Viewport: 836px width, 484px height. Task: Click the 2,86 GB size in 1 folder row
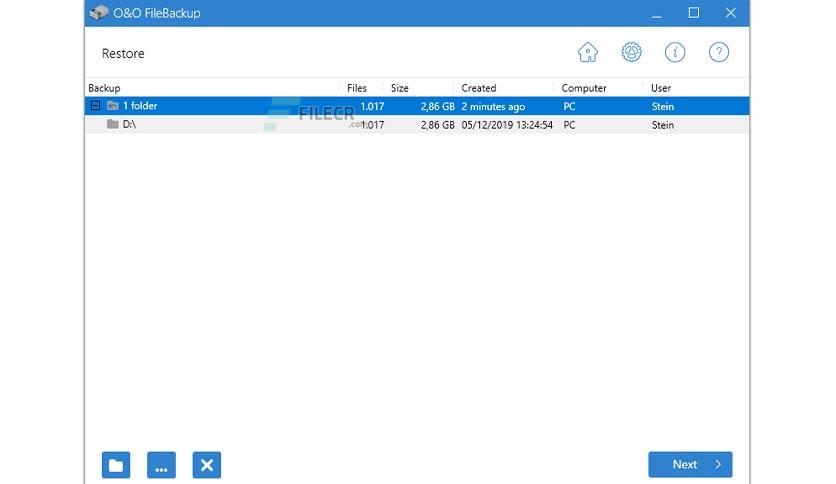click(437, 107)
